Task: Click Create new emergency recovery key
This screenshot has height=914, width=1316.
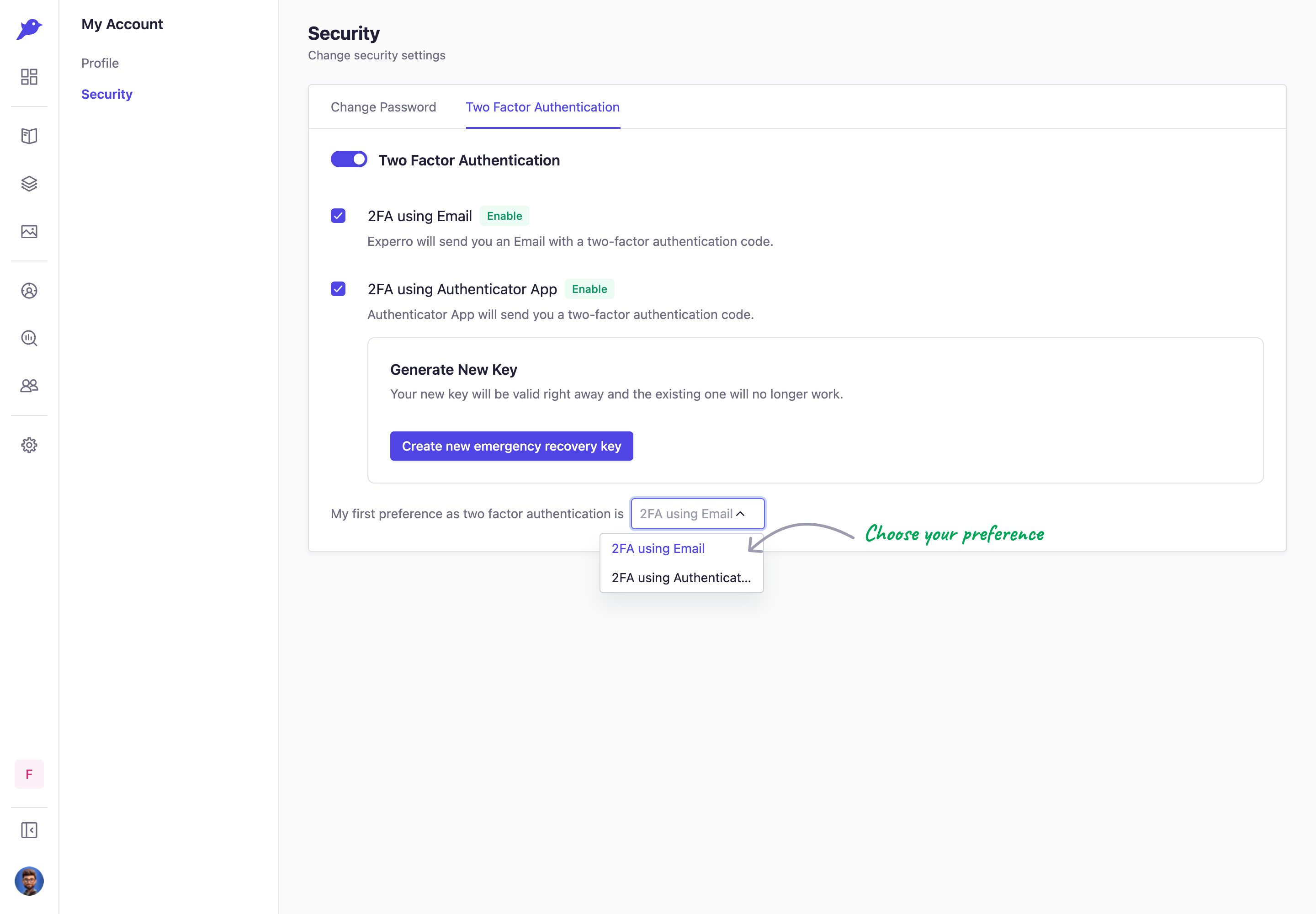Action: click(511, 446)
